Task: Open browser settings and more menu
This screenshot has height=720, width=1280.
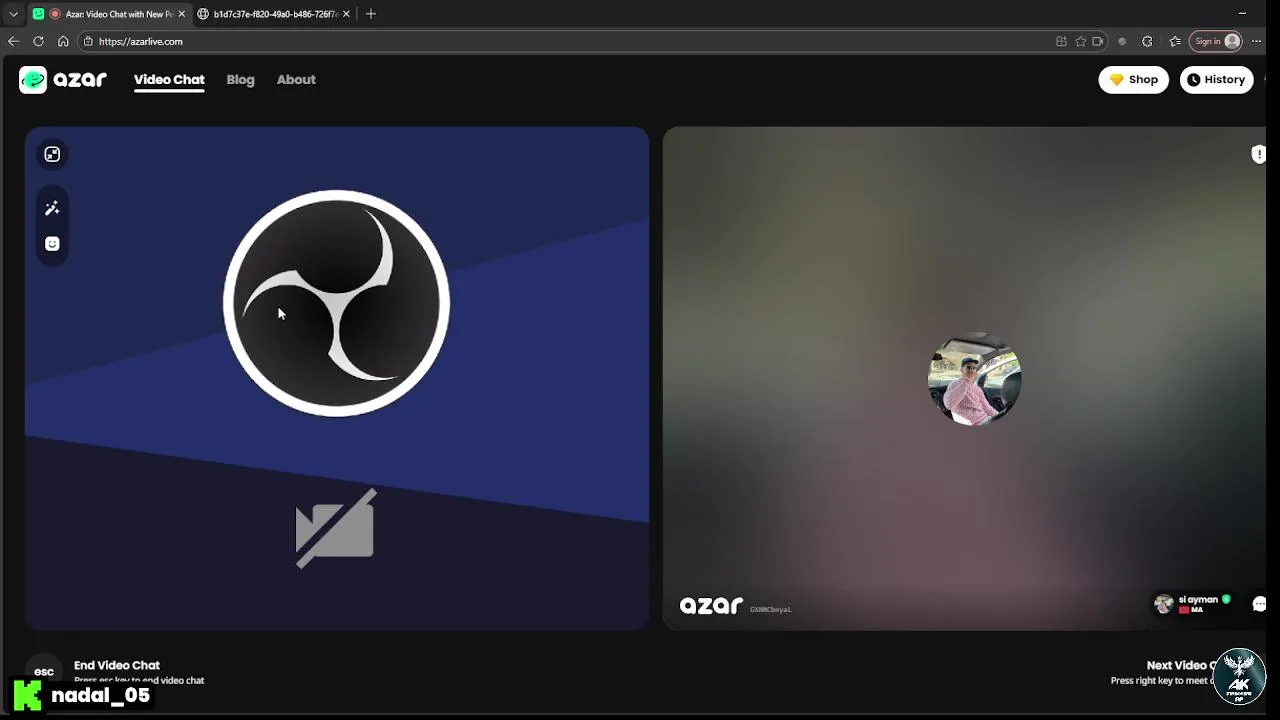Action: [1257, 42]
